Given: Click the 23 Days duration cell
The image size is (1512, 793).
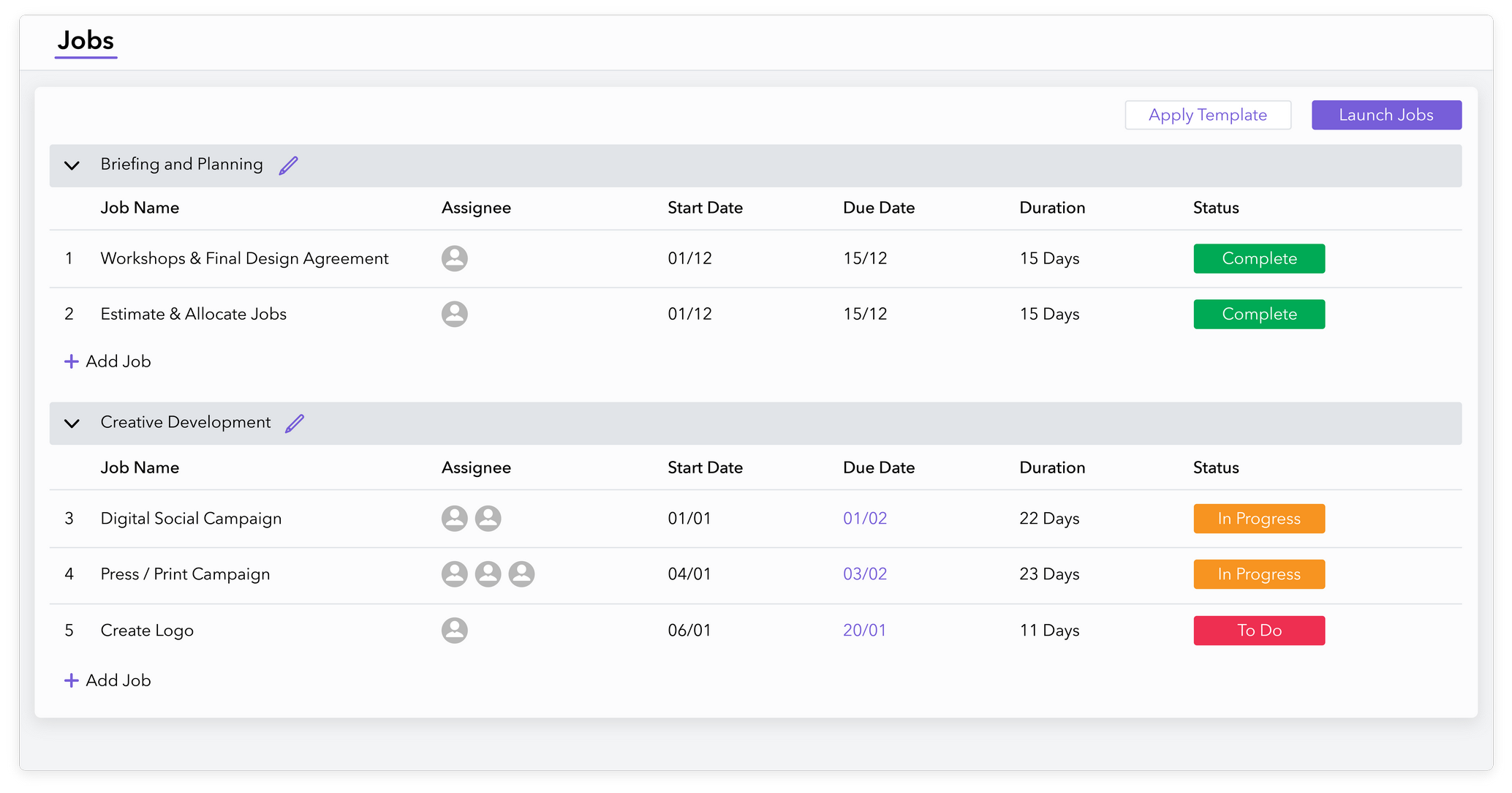Looking at the screenshot, I should pyautogui.click(x=1049, y=574).
